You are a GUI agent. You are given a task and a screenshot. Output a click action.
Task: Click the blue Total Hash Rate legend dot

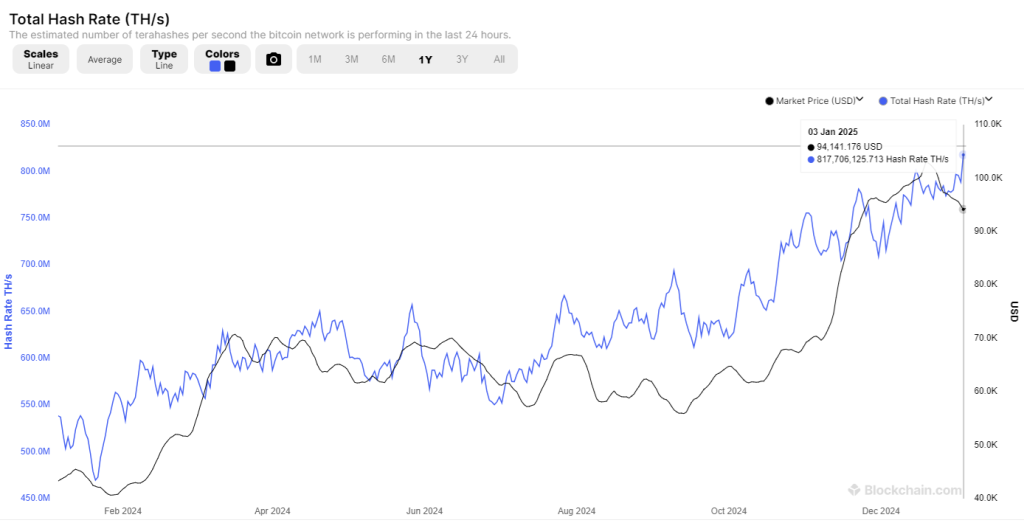tap(882, 101)
